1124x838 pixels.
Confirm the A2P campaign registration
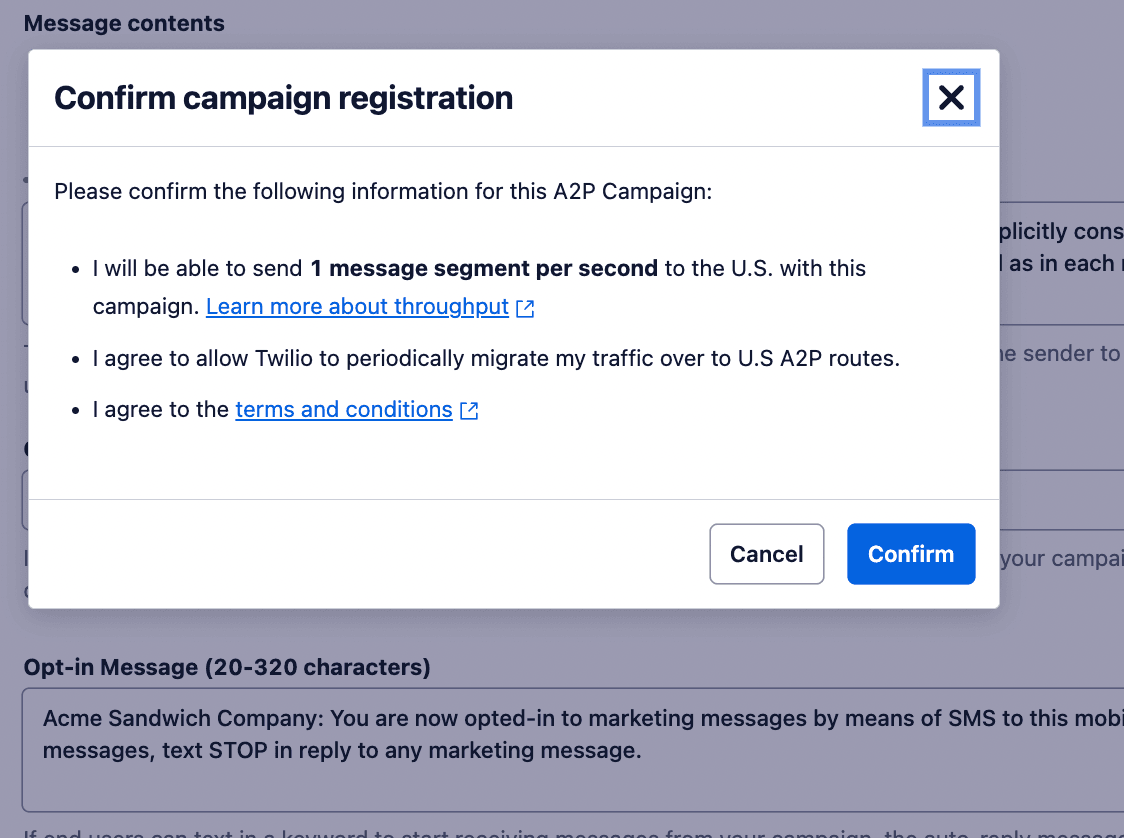pyautogui.click(x=910, y=553)
